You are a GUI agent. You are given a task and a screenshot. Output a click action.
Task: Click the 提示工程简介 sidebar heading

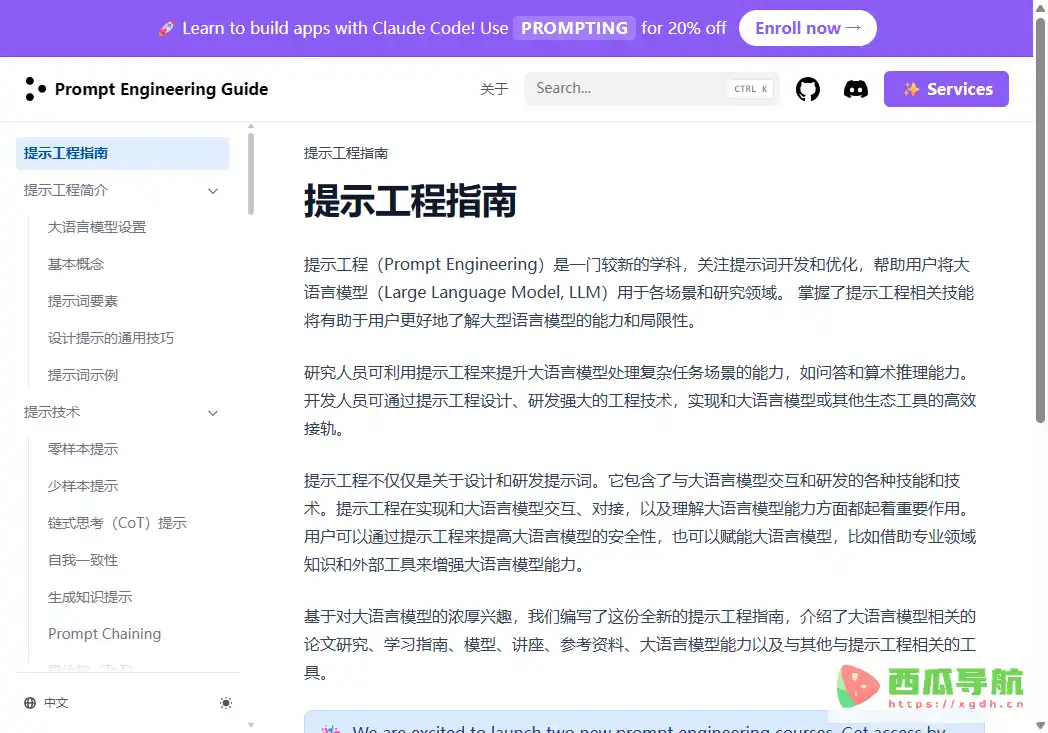[x=66, y=190]
